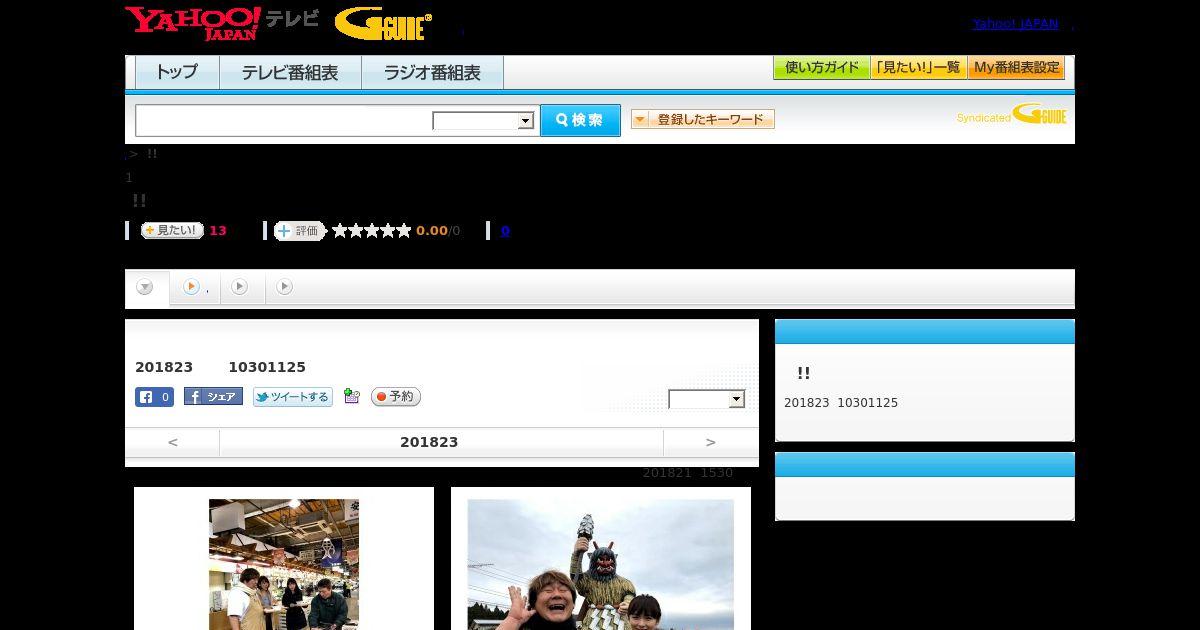Open My番組表設定 button
This screenshot has height=630, width=1200.
(1016, 68)
